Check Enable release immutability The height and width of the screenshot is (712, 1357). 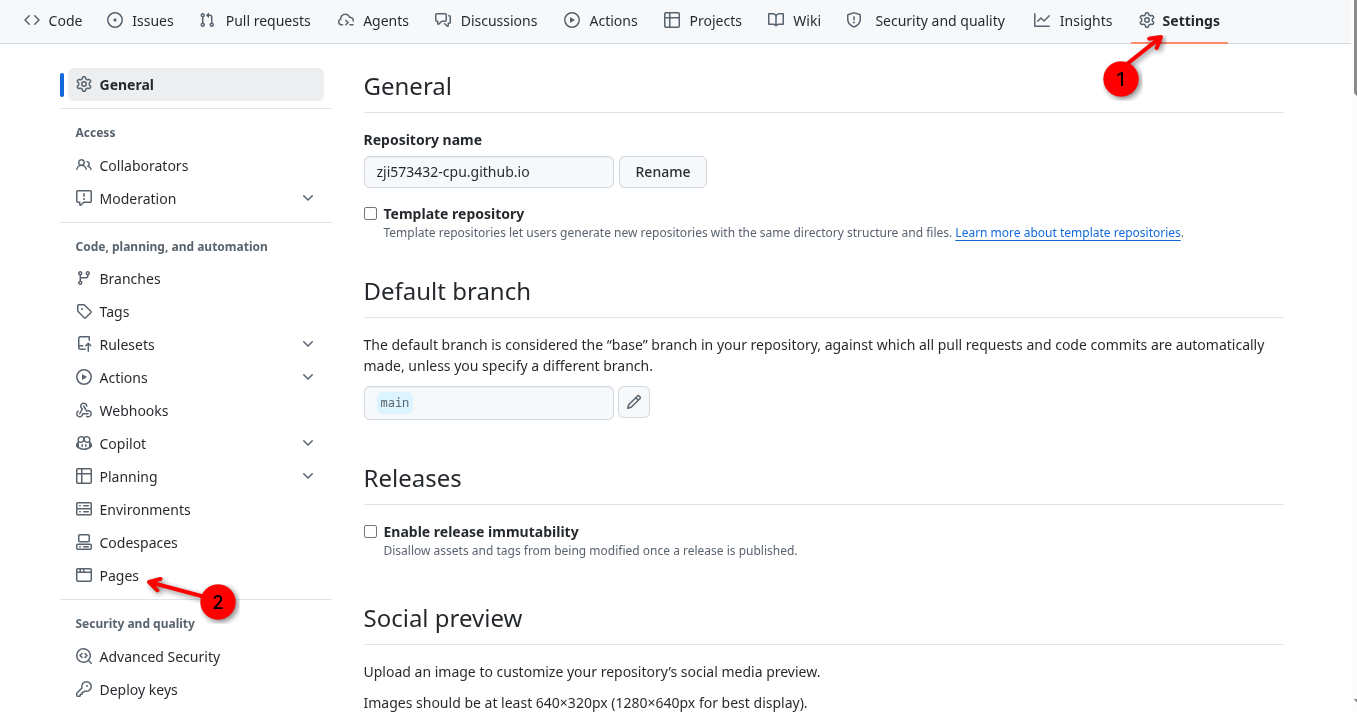coord(371,532)
